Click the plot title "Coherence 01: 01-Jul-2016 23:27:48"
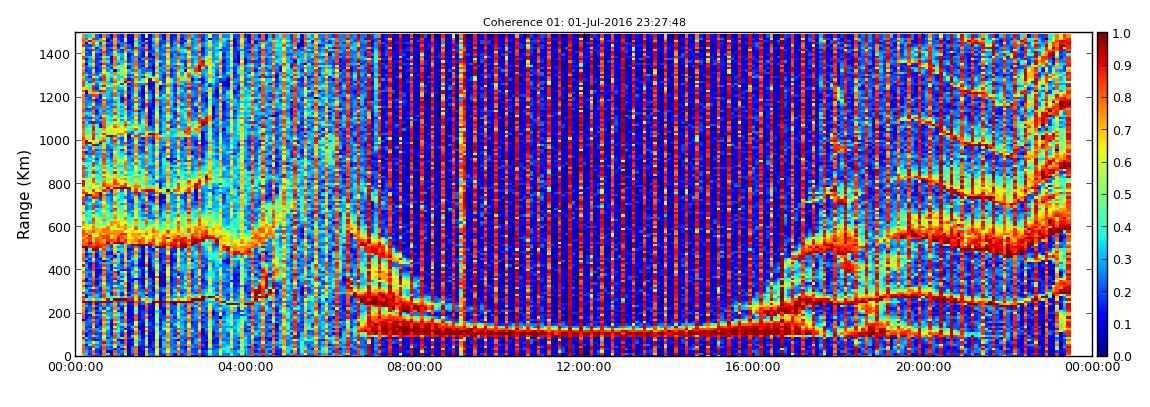 584,23
